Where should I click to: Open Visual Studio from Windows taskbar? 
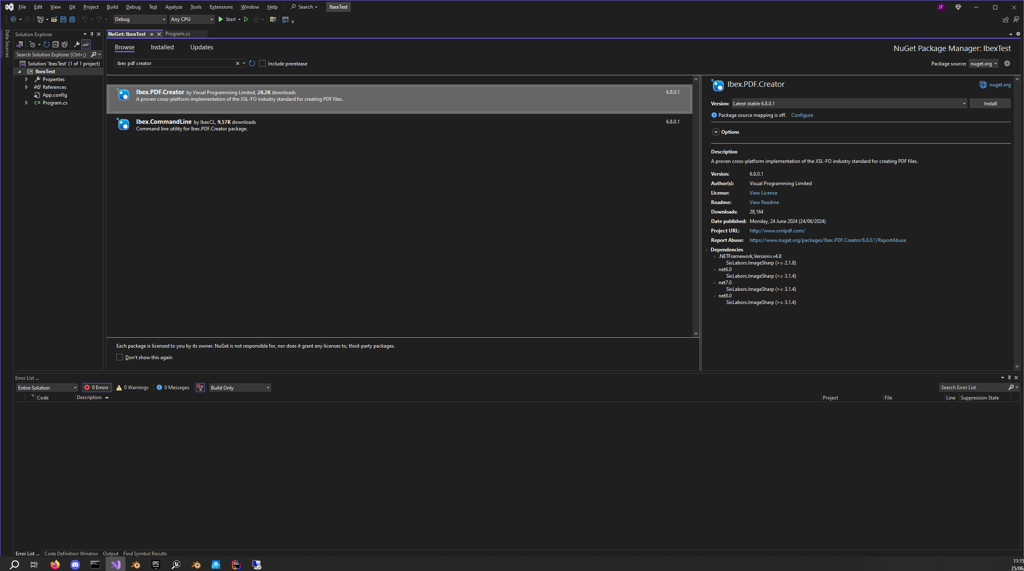click(x=116, y=565)
